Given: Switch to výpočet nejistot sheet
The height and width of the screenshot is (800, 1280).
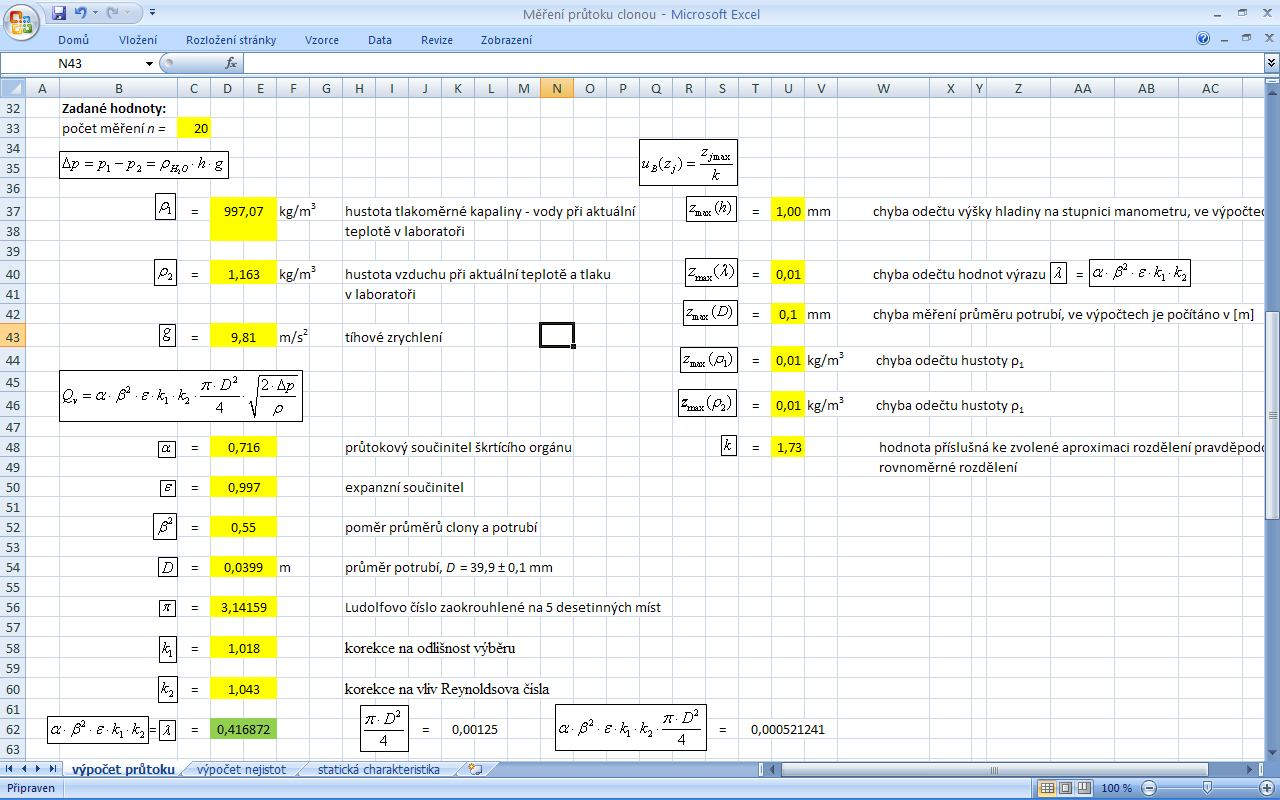Looking at the screenshot, I should coord(241,769).
